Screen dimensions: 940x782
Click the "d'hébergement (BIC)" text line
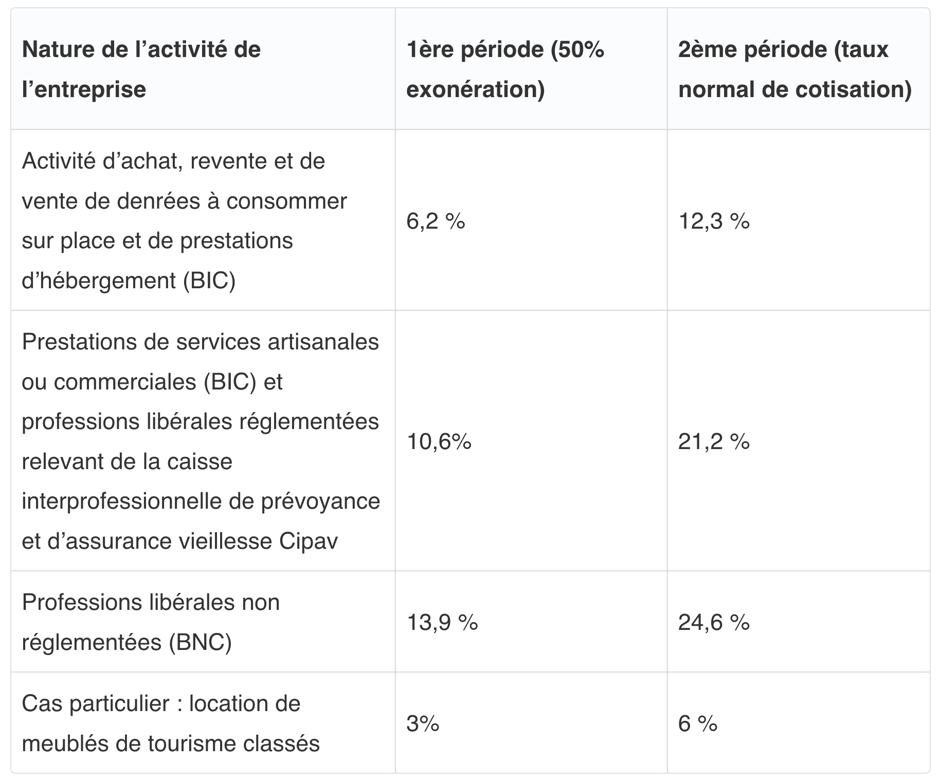click(x=128, y=281)
